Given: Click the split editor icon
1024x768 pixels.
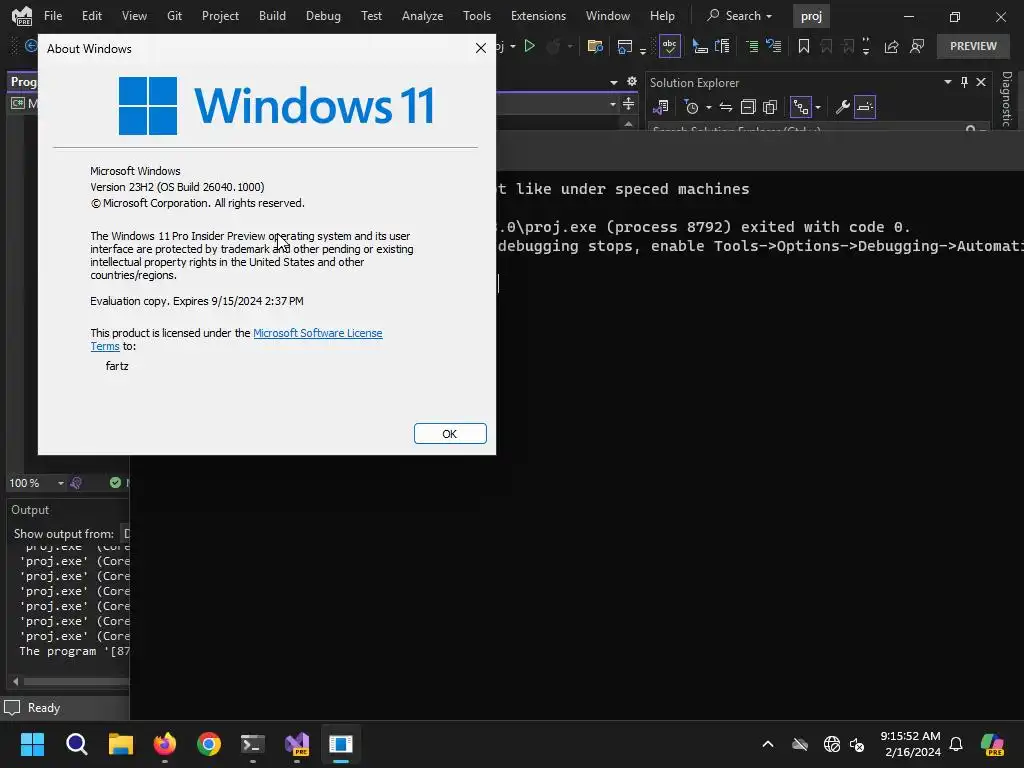Looking at the screenshot, I should 628,104.
